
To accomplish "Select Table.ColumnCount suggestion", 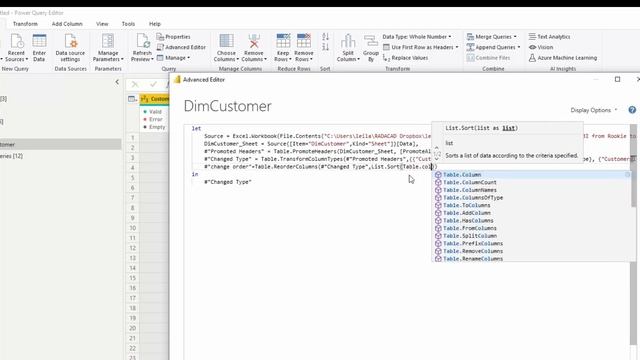I will click(x=531, y=182).
